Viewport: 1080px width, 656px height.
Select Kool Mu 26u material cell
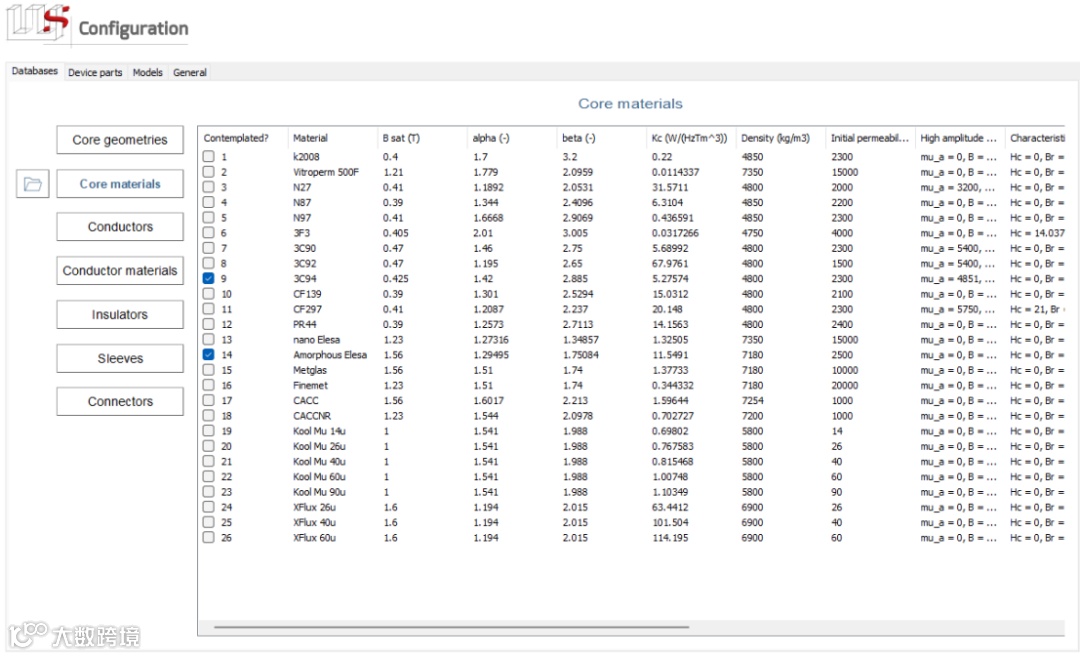click(319, 446)
